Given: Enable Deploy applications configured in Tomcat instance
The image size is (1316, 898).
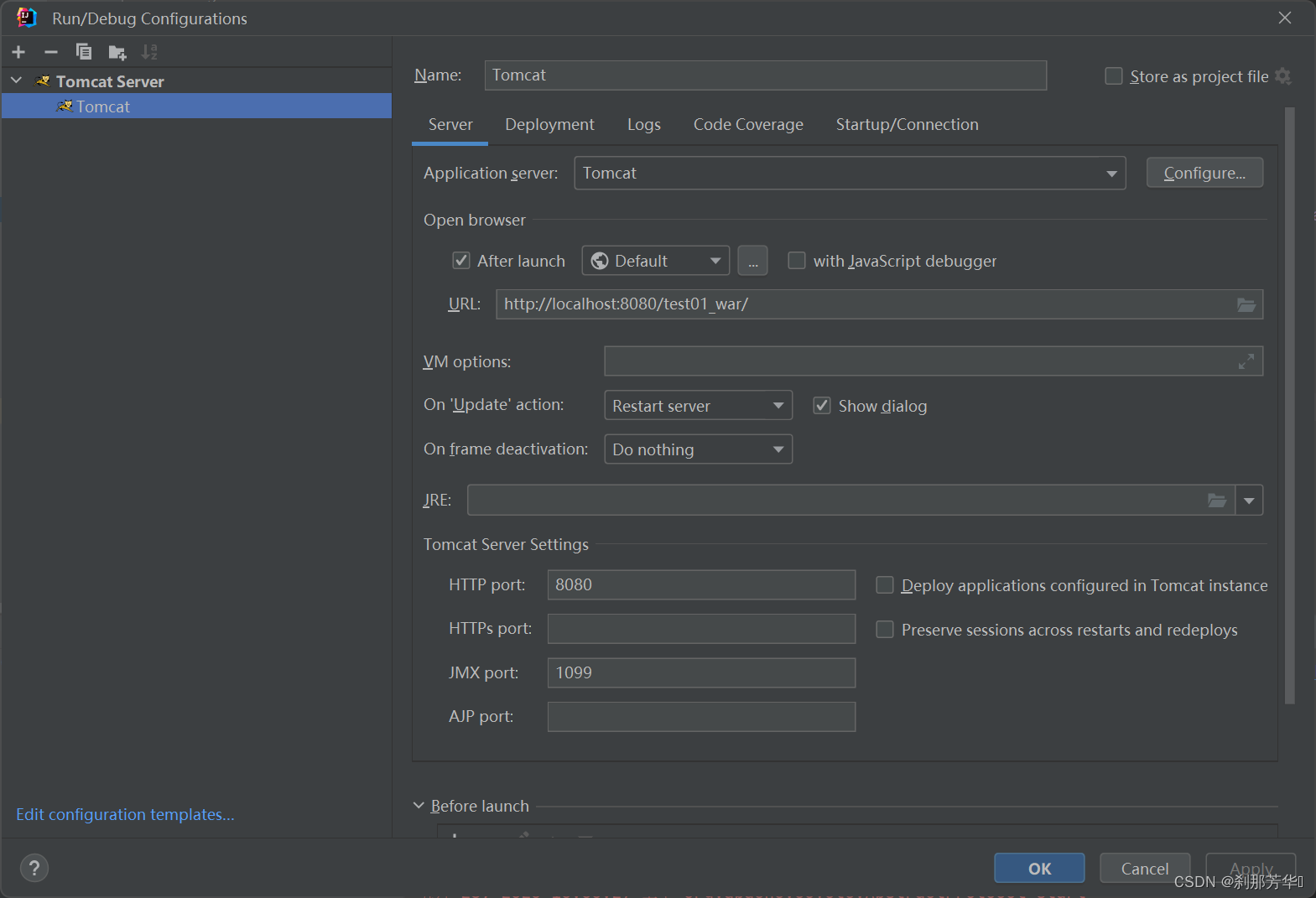Looking at the screenshot, I should coord(885,585).
